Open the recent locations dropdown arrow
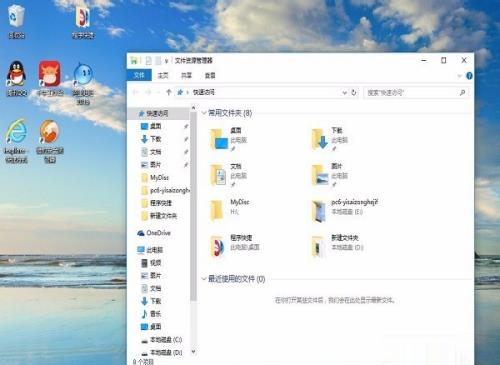 [158, 93]
